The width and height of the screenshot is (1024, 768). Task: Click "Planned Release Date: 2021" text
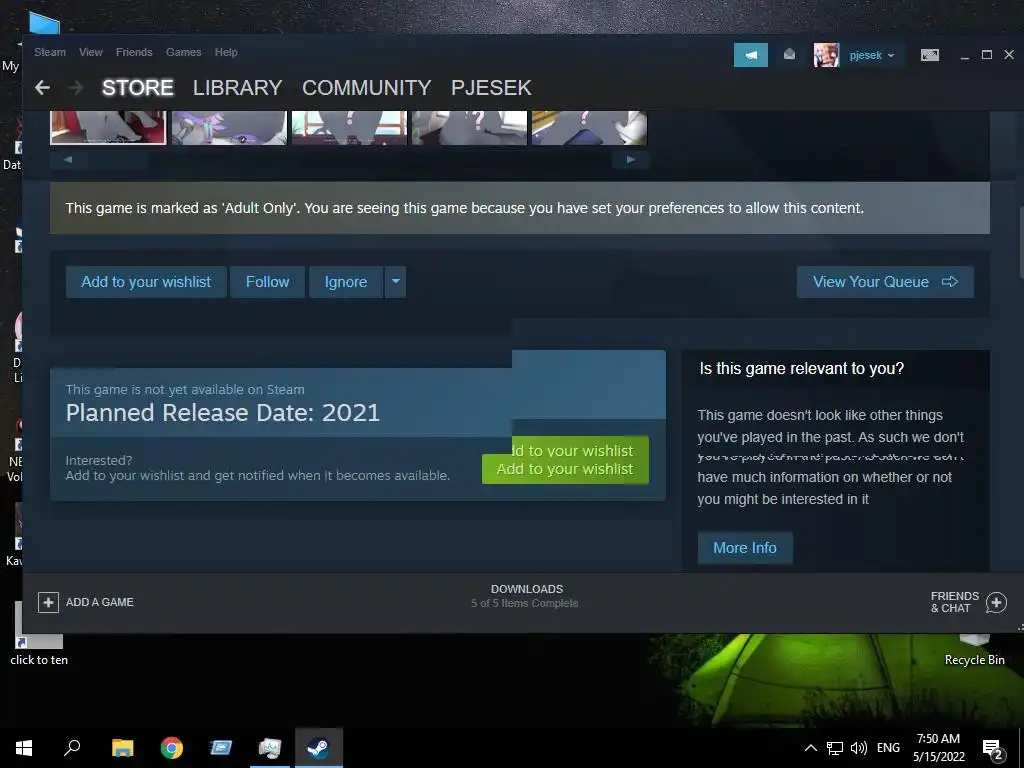[x=223, y=413]
